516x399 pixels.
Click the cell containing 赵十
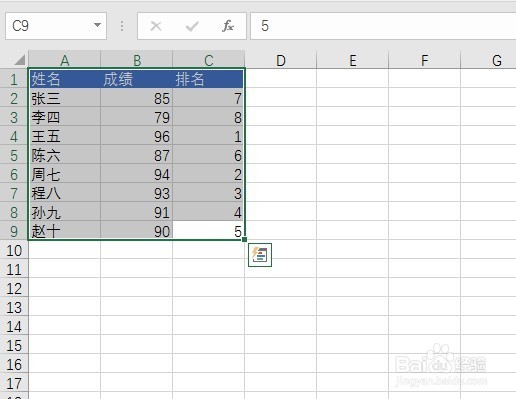click(65, 231)
